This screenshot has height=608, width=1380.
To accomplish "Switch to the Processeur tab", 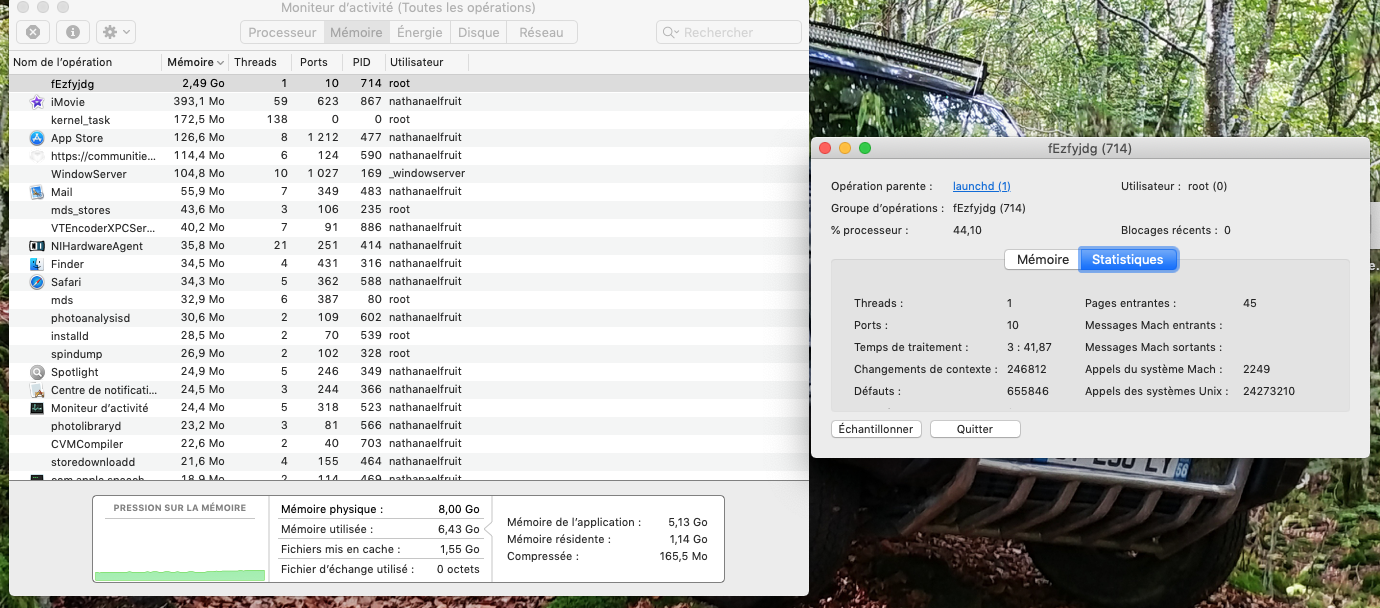I will (x=282, y=32).
